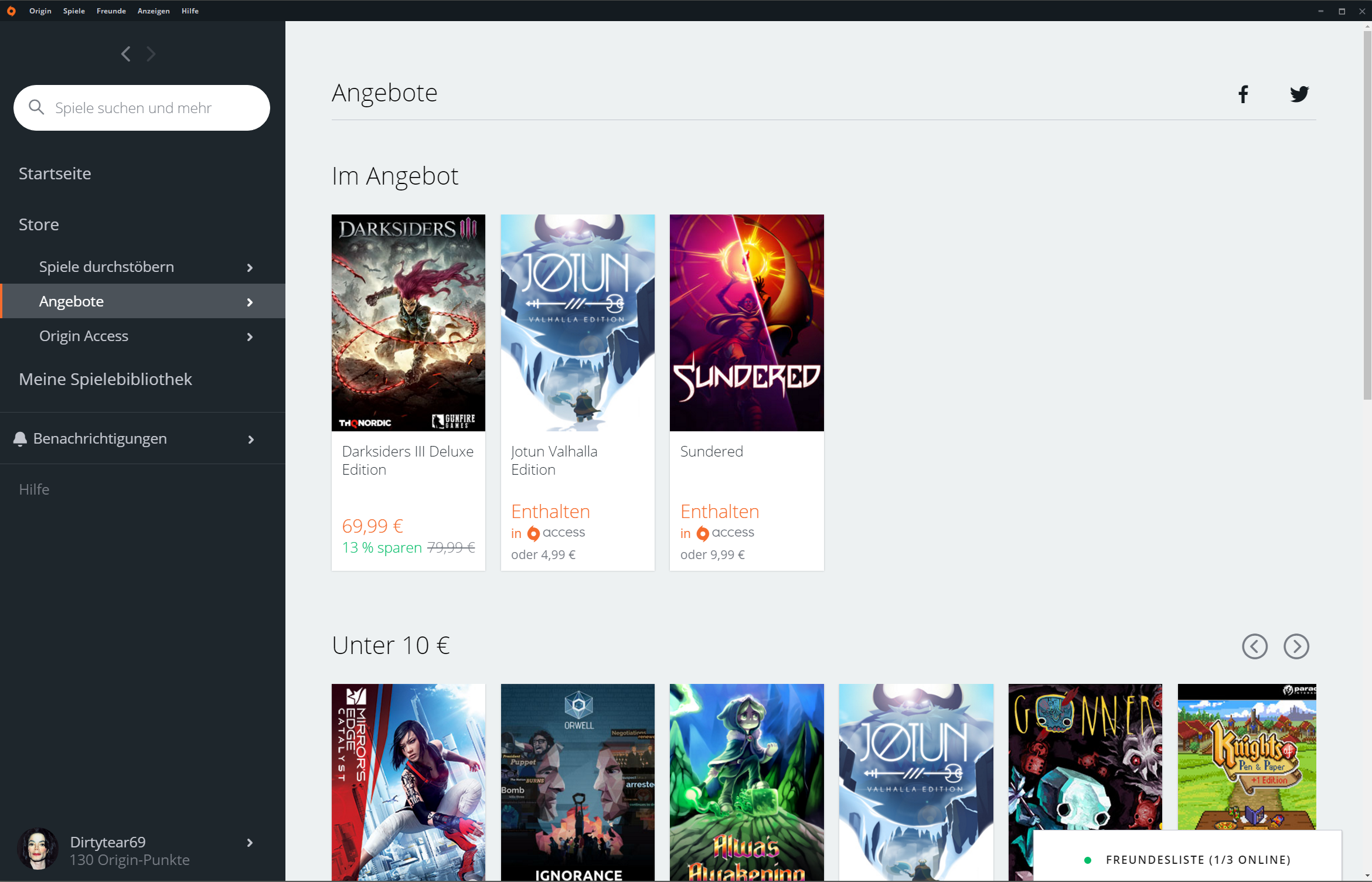Screen dimensions: 1372x882
Task: Open the Jotun cover under Unter 10 €
Action: (x=916, y=782)
